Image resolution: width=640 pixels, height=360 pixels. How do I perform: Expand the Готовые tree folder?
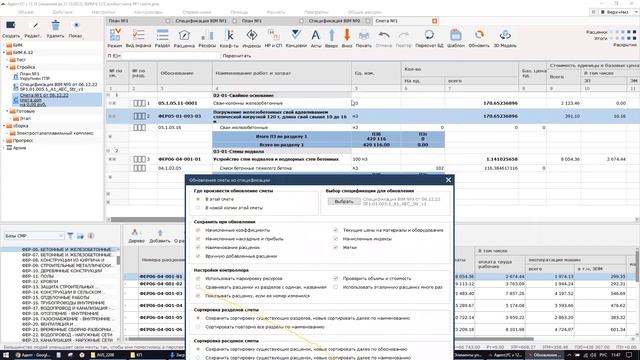(7, 111)
